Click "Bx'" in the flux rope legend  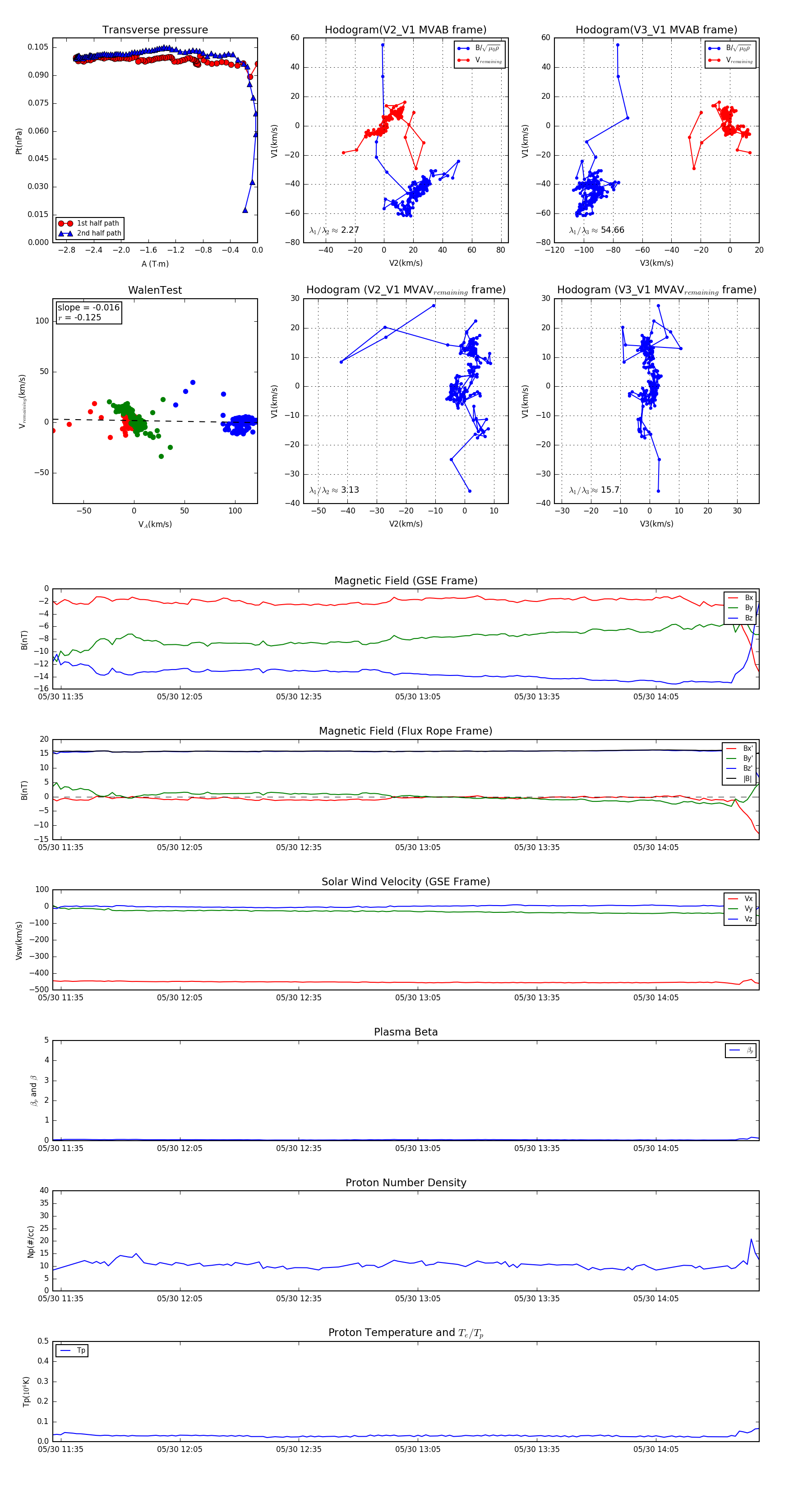[739, 748]
